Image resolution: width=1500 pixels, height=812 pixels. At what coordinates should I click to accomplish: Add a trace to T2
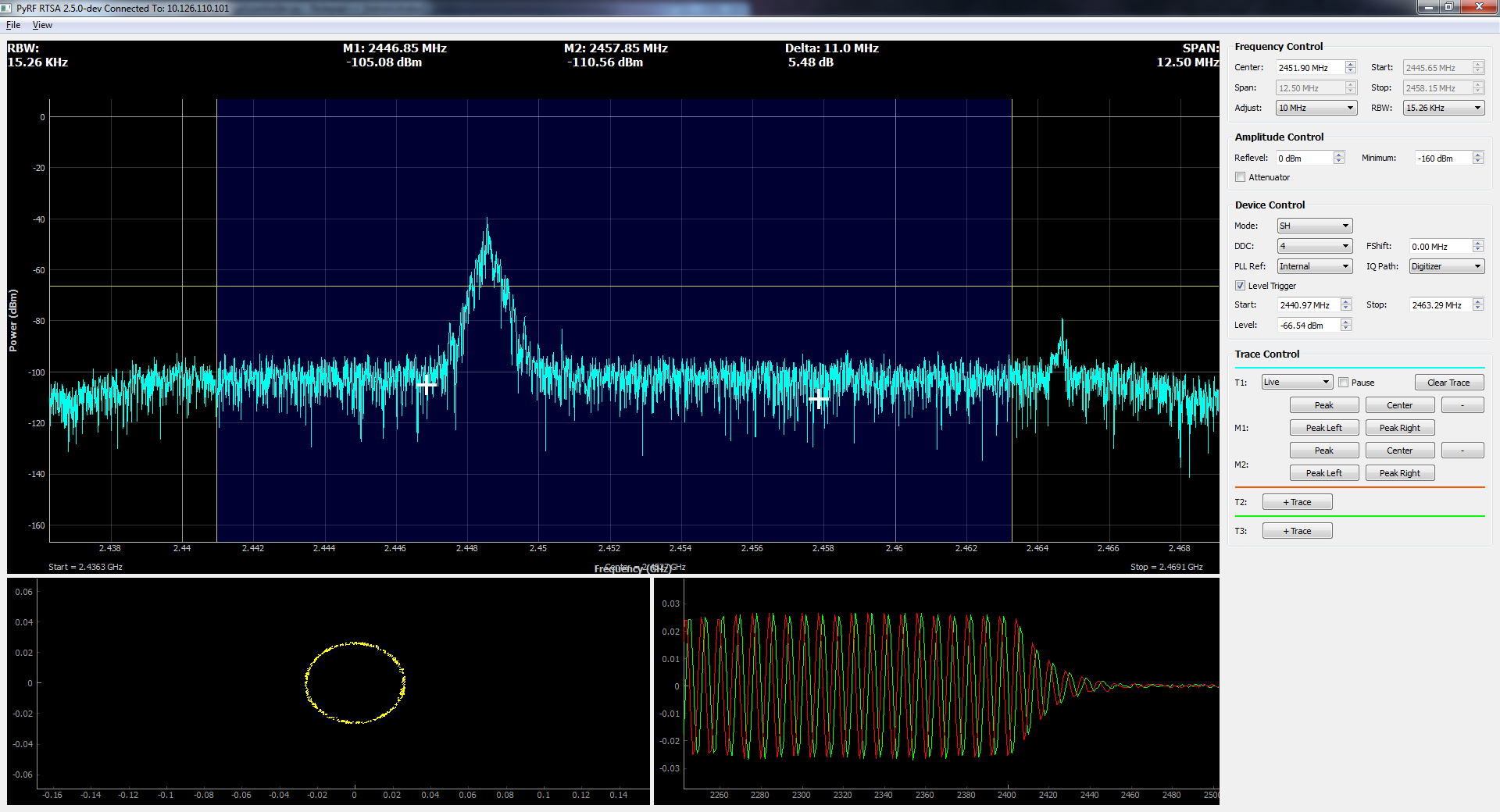[1296, 501]
